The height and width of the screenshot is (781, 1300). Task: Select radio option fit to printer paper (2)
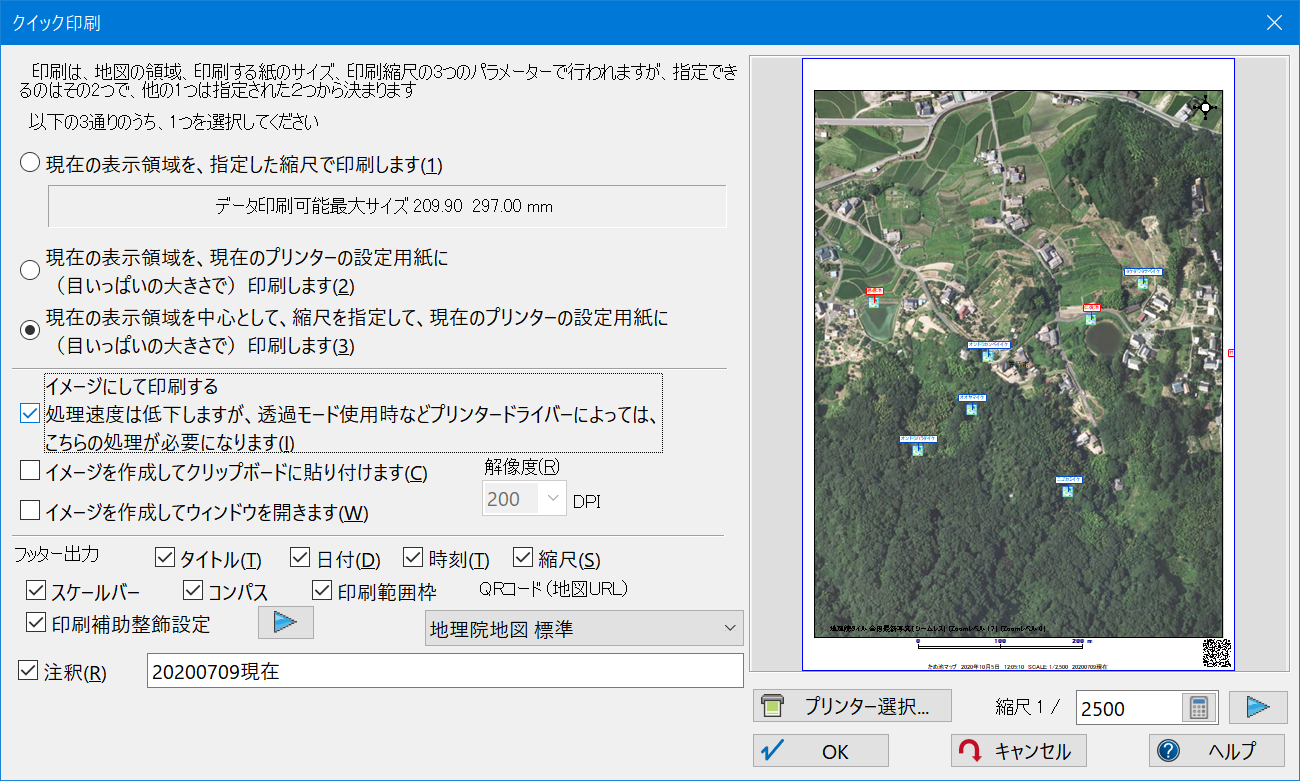[x=31, y=271]
